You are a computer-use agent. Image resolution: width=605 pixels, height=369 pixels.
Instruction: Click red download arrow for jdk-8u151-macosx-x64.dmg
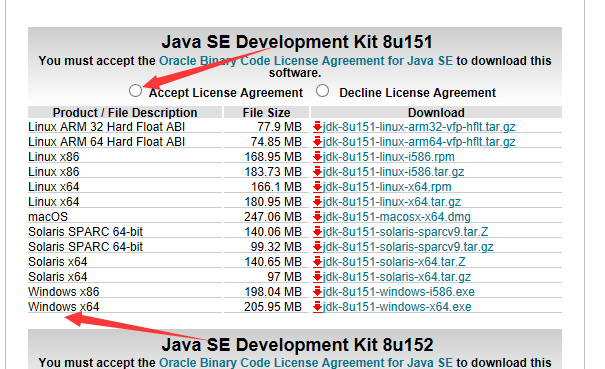tap(318, 217)
